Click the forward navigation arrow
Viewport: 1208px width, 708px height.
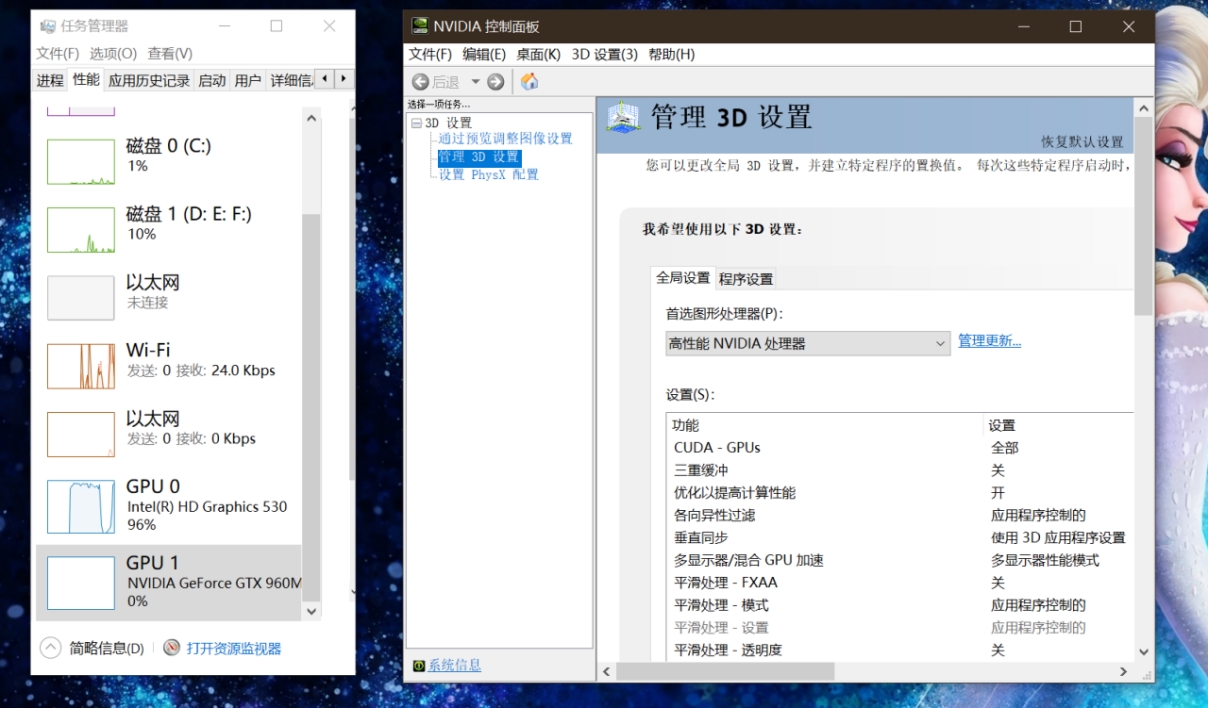[495, 81]
